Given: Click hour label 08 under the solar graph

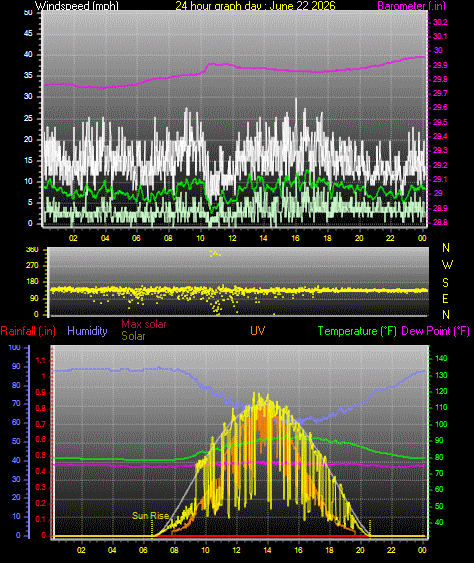Looking at the screenshot, I should click(174, 550).
